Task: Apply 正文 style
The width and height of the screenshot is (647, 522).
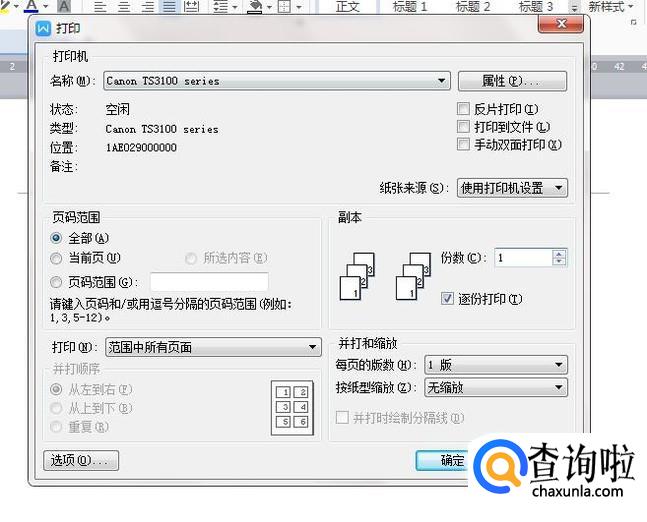Action: [347, 6]
